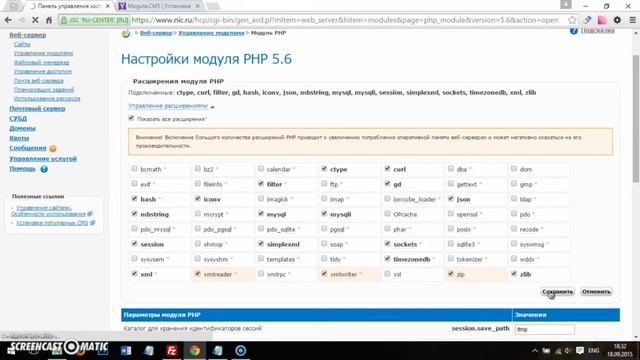
Task: Open the Chrome hamburger menu icon
Action: 633,20
